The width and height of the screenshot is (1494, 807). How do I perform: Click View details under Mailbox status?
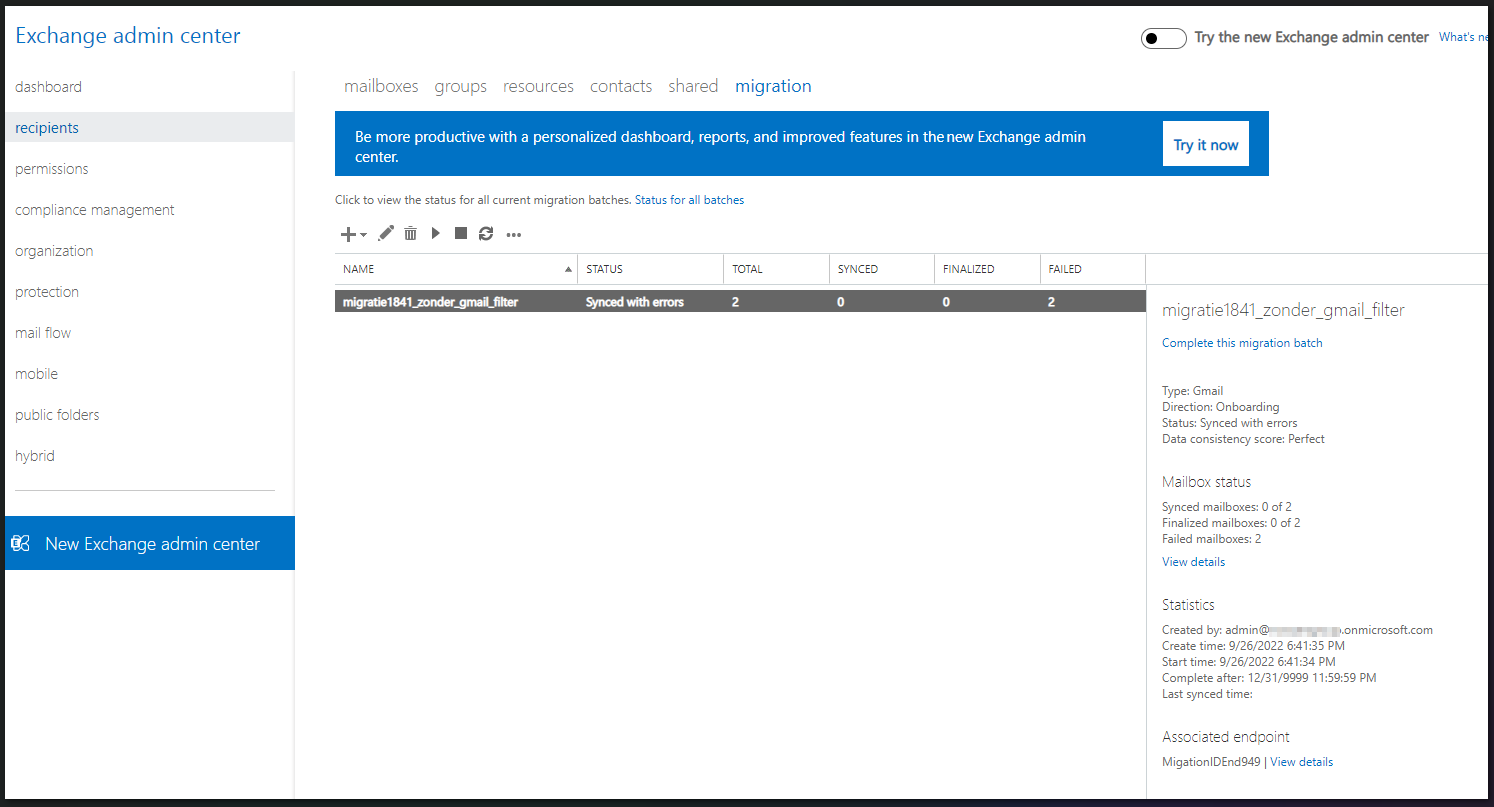(x=1193, y=562)
